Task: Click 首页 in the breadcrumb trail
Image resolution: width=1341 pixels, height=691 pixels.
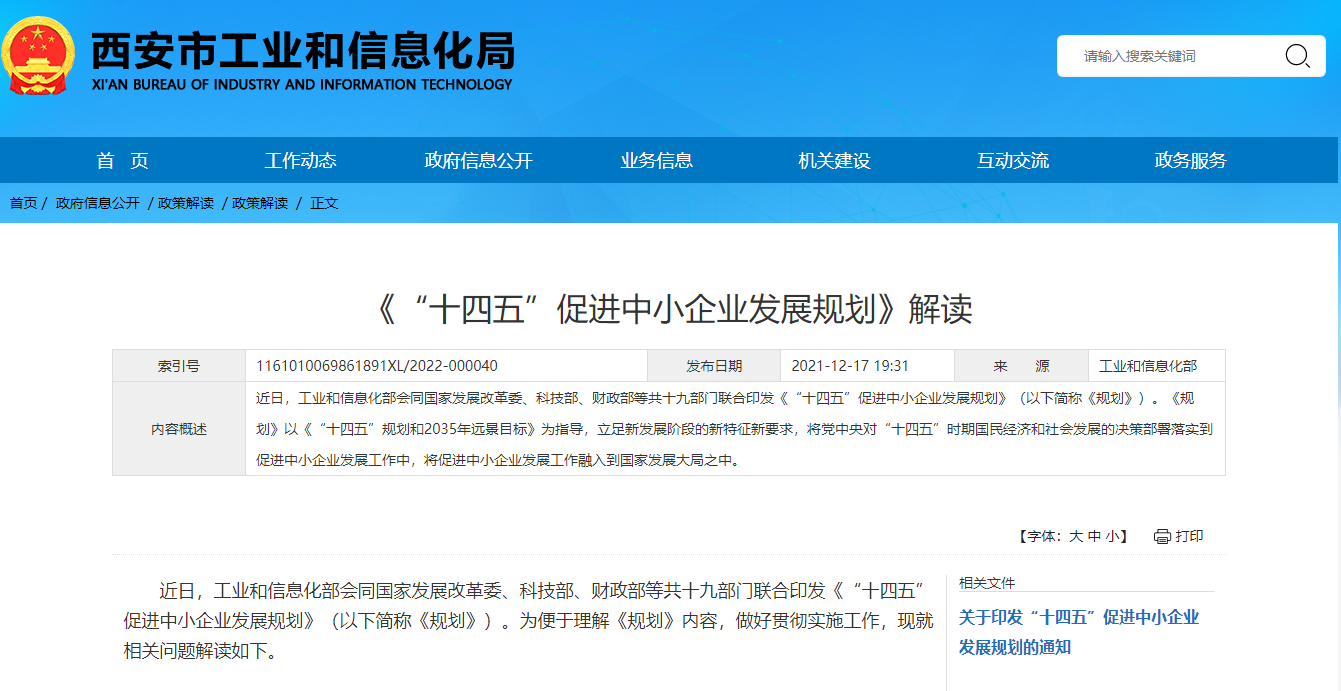Action: pos(23,203)
